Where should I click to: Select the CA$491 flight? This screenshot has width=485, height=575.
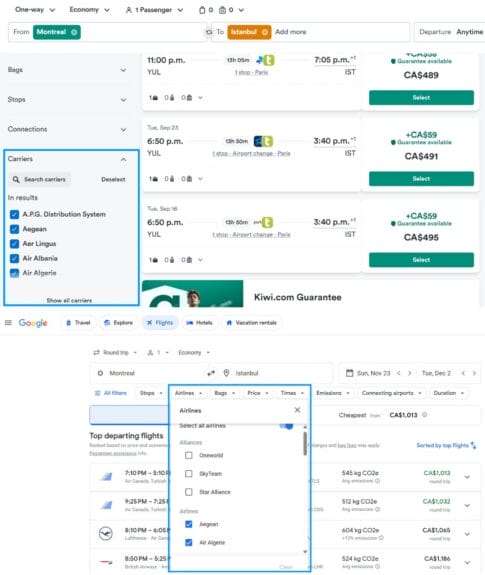point(421,179)
